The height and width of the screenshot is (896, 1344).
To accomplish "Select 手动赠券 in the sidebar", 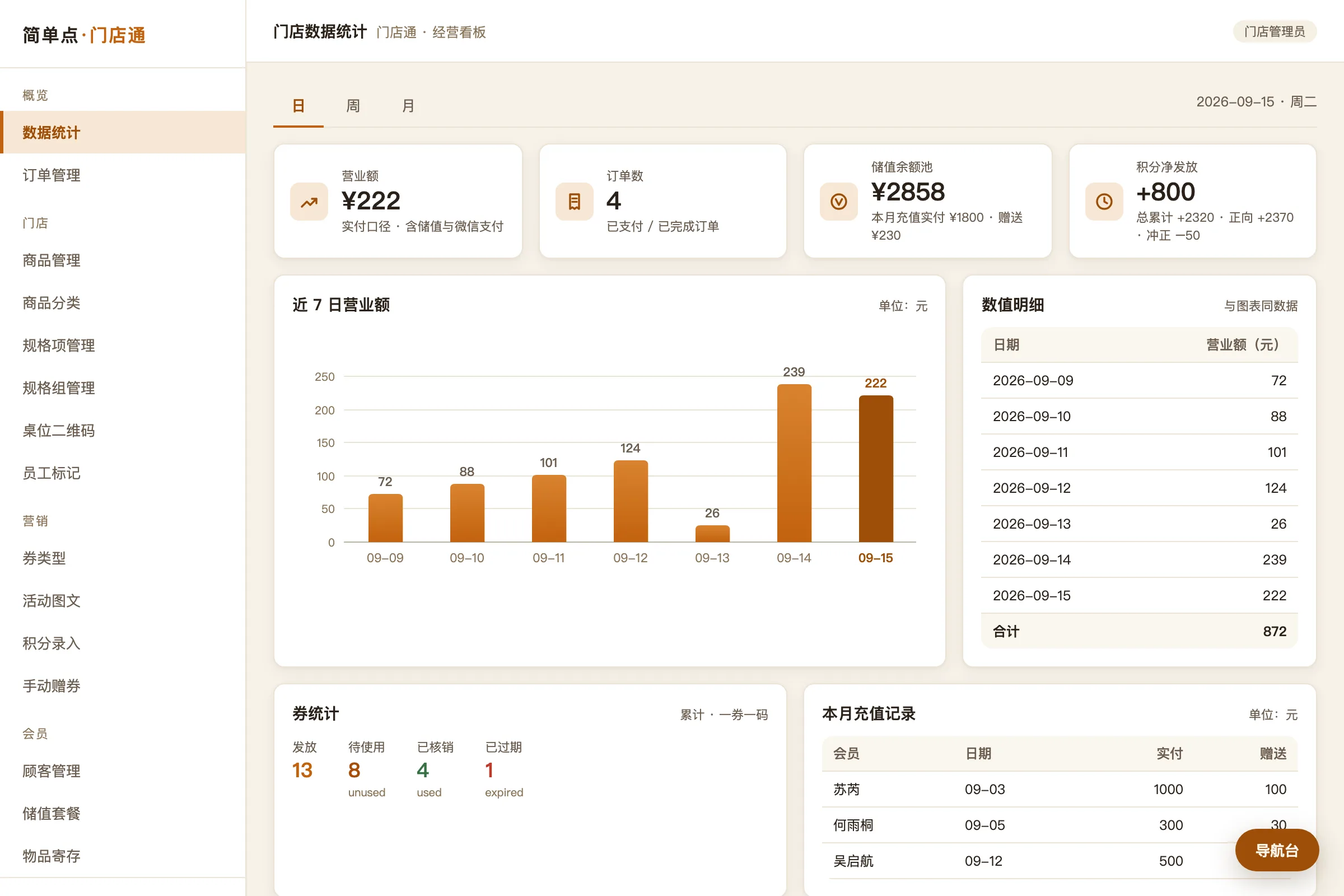I will 123,685.
